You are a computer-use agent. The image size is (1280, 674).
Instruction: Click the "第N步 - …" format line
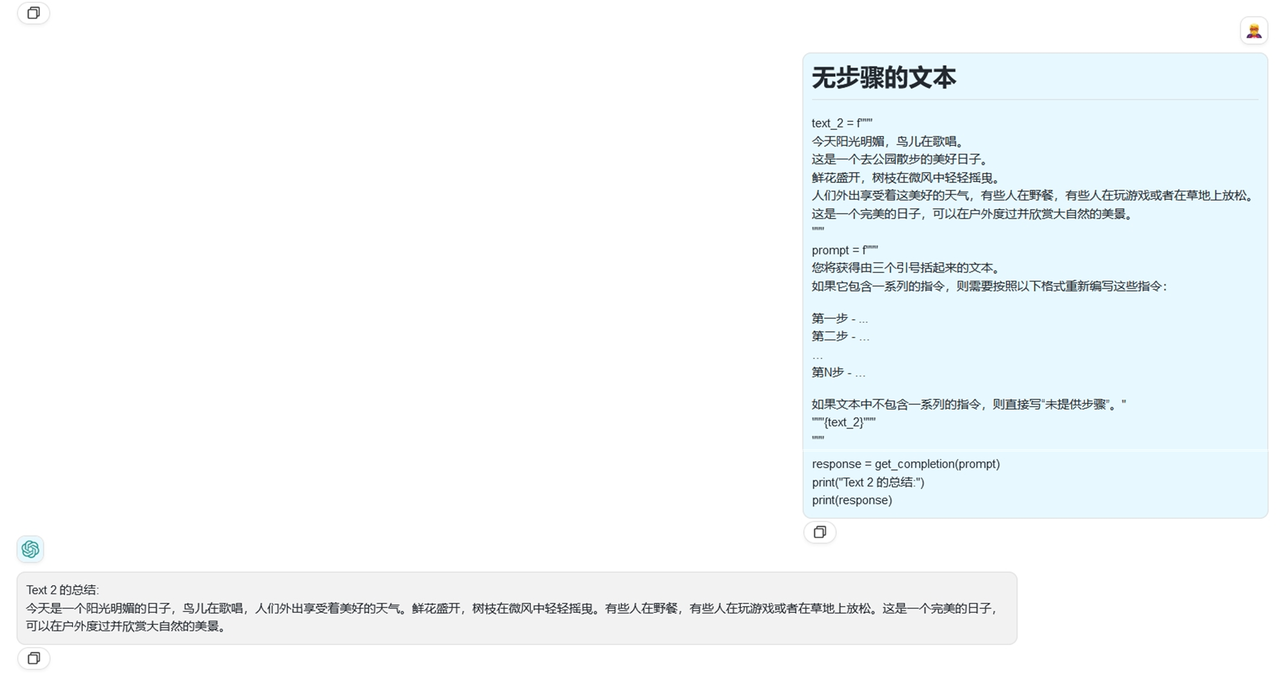(838, 372)
